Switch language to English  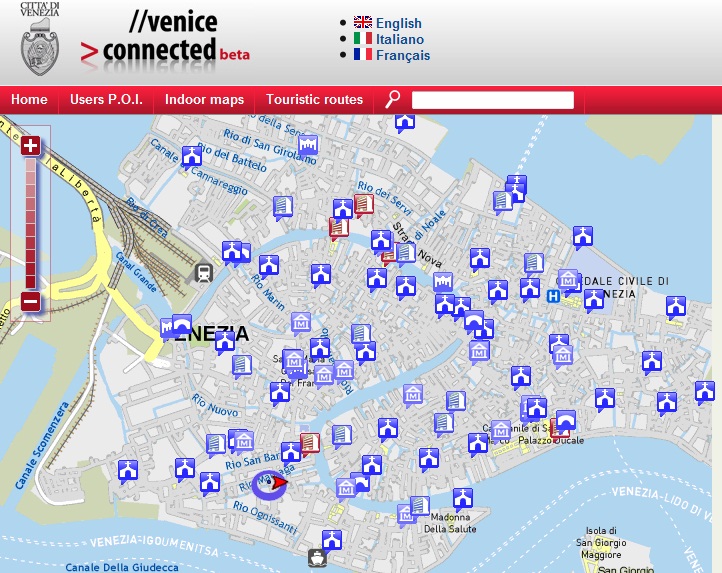pyautogui.click(x=399, y=23)
